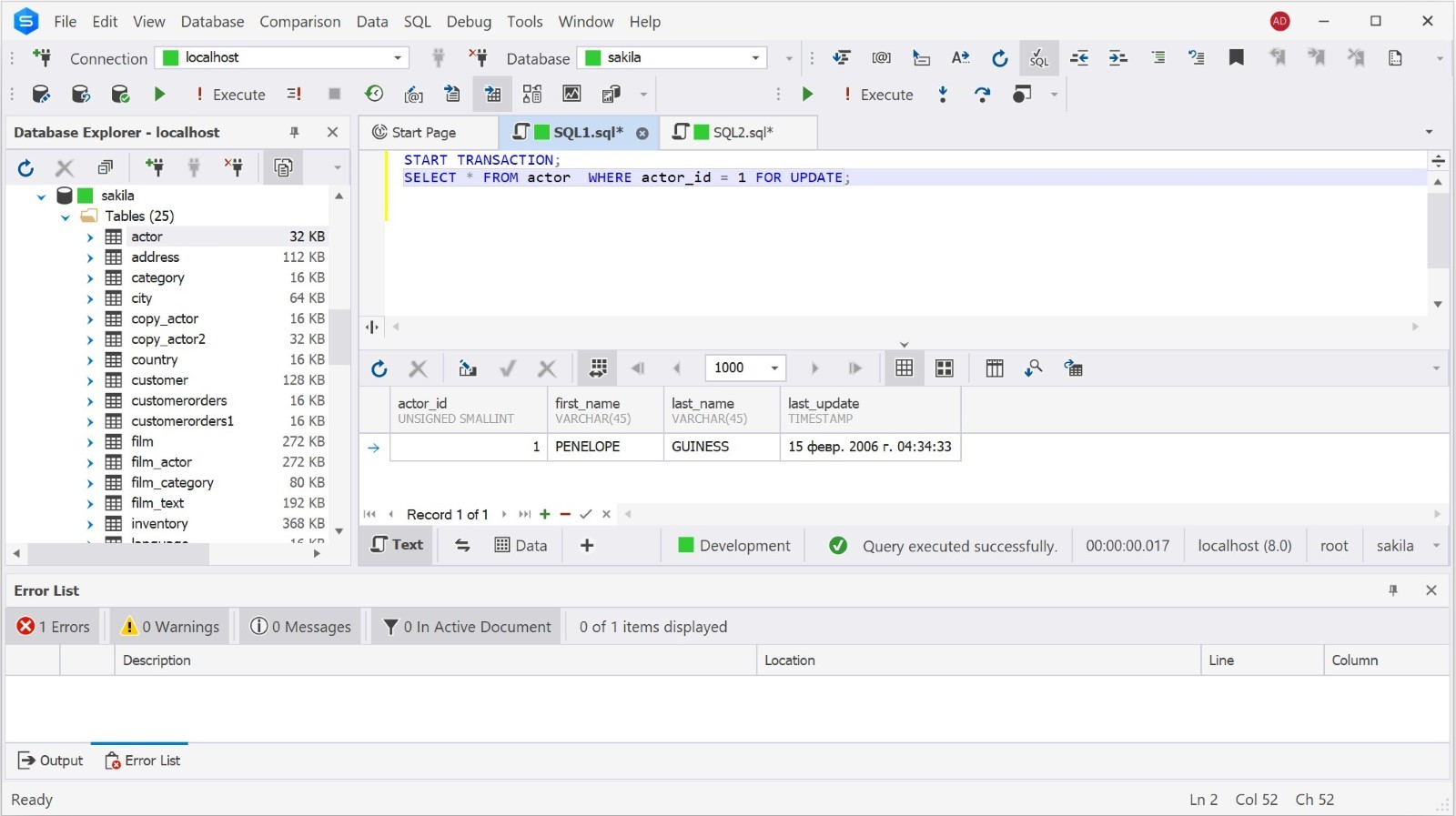1456x816 pixels.
Task: Click the Step Over debug icon
Action: [982, 94]
